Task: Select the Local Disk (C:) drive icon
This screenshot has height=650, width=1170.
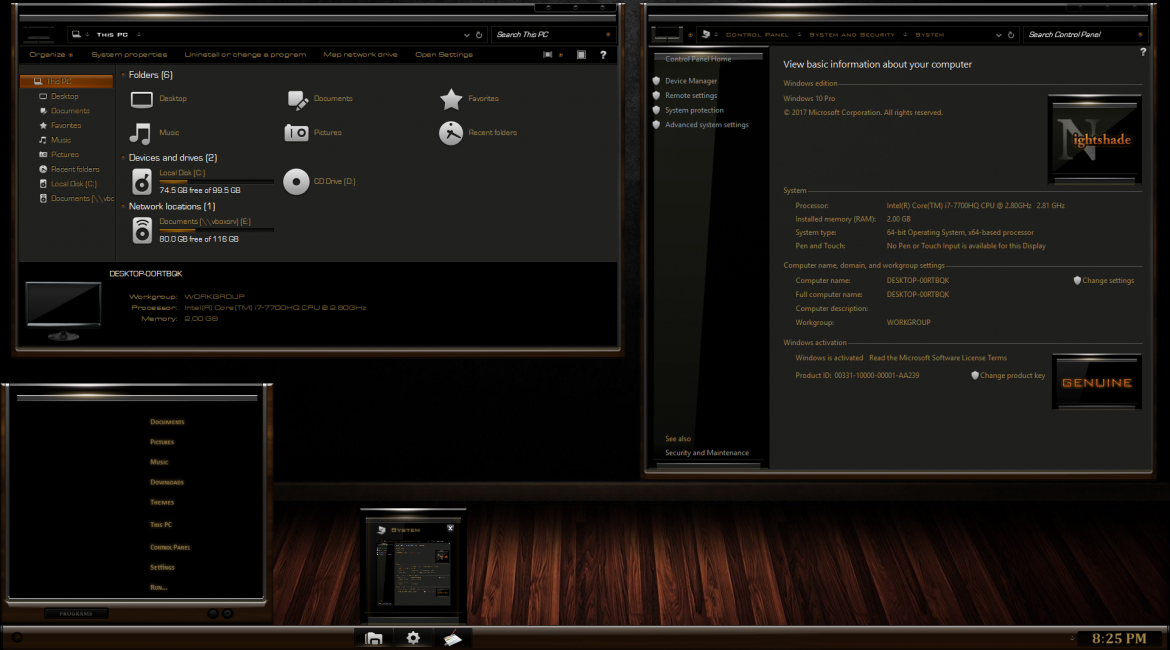Action: tap(142, 182)
